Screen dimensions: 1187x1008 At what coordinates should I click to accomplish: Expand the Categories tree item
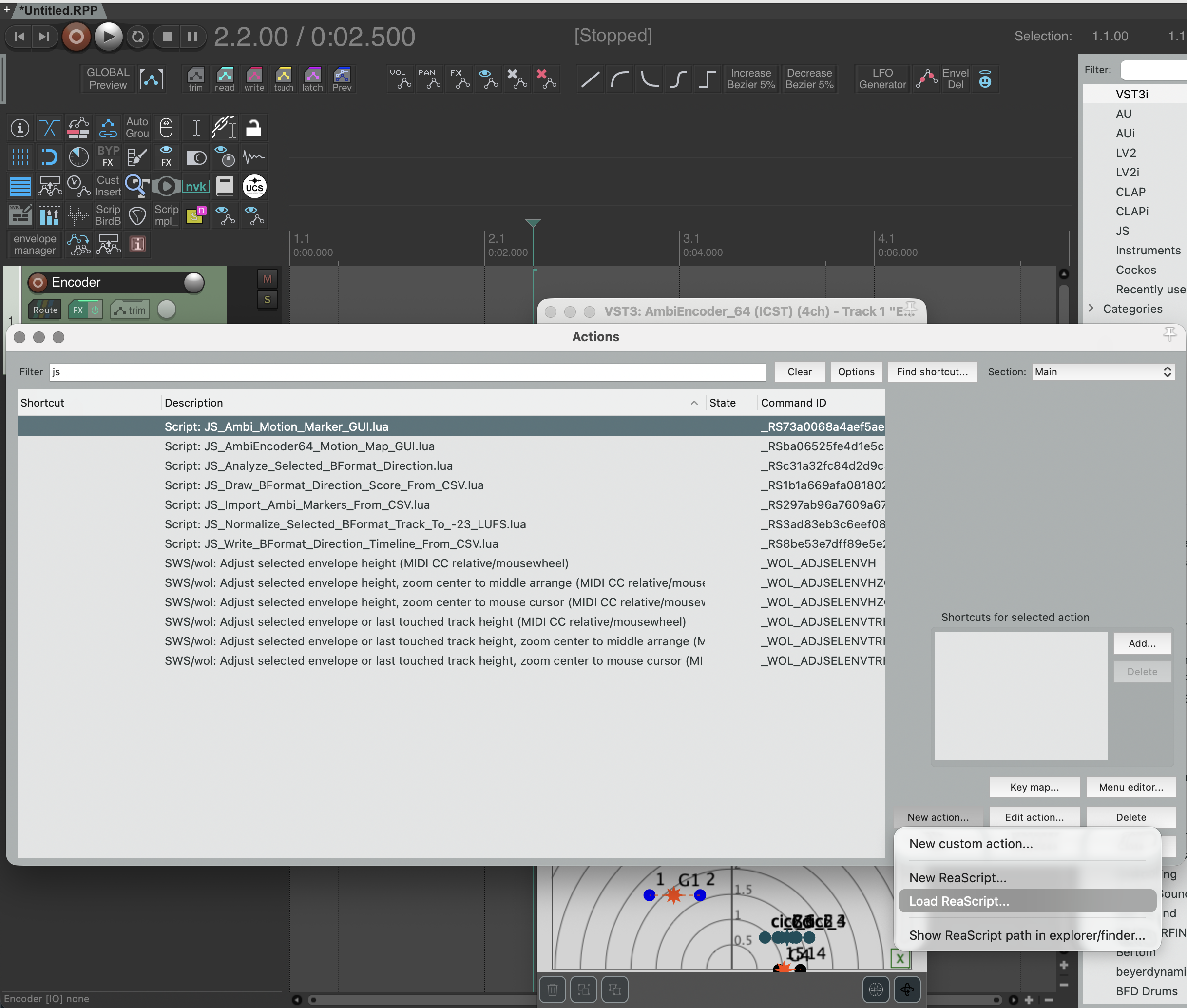coord(1091,309)
